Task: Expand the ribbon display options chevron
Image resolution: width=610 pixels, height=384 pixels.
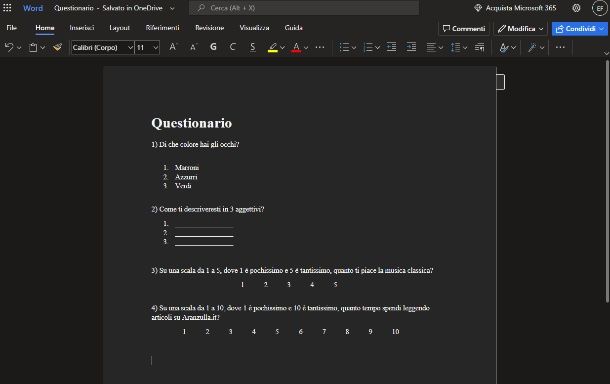Action: [x=606, y=53]
